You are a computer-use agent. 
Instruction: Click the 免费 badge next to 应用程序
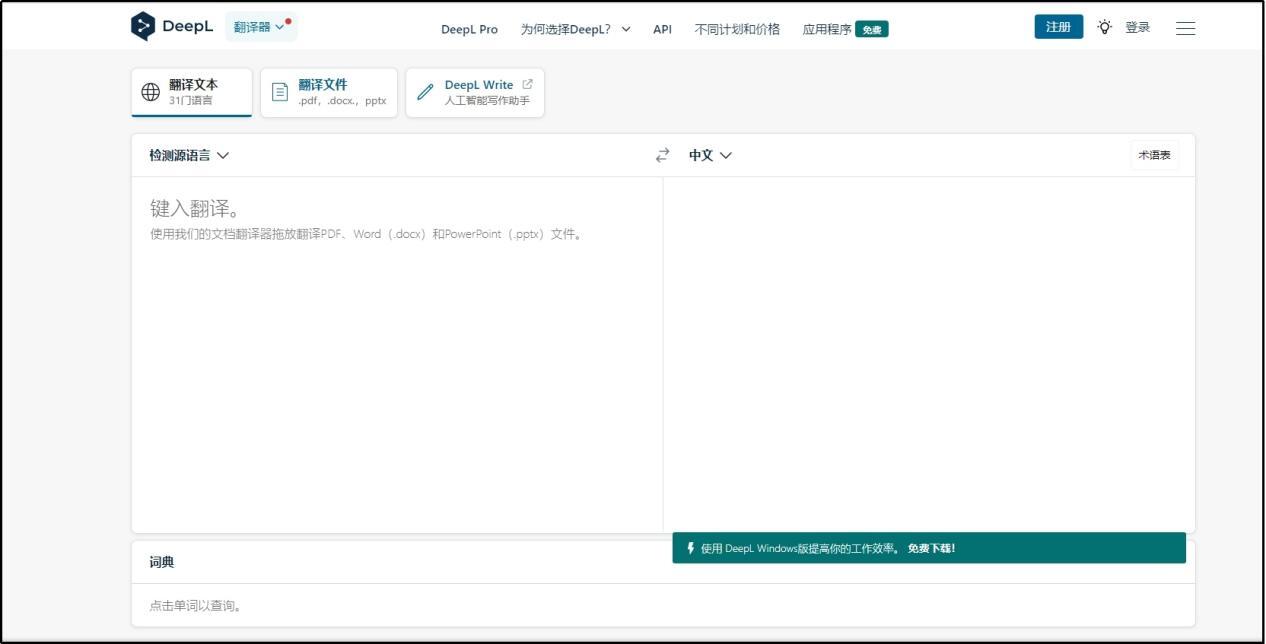[872, 29]
